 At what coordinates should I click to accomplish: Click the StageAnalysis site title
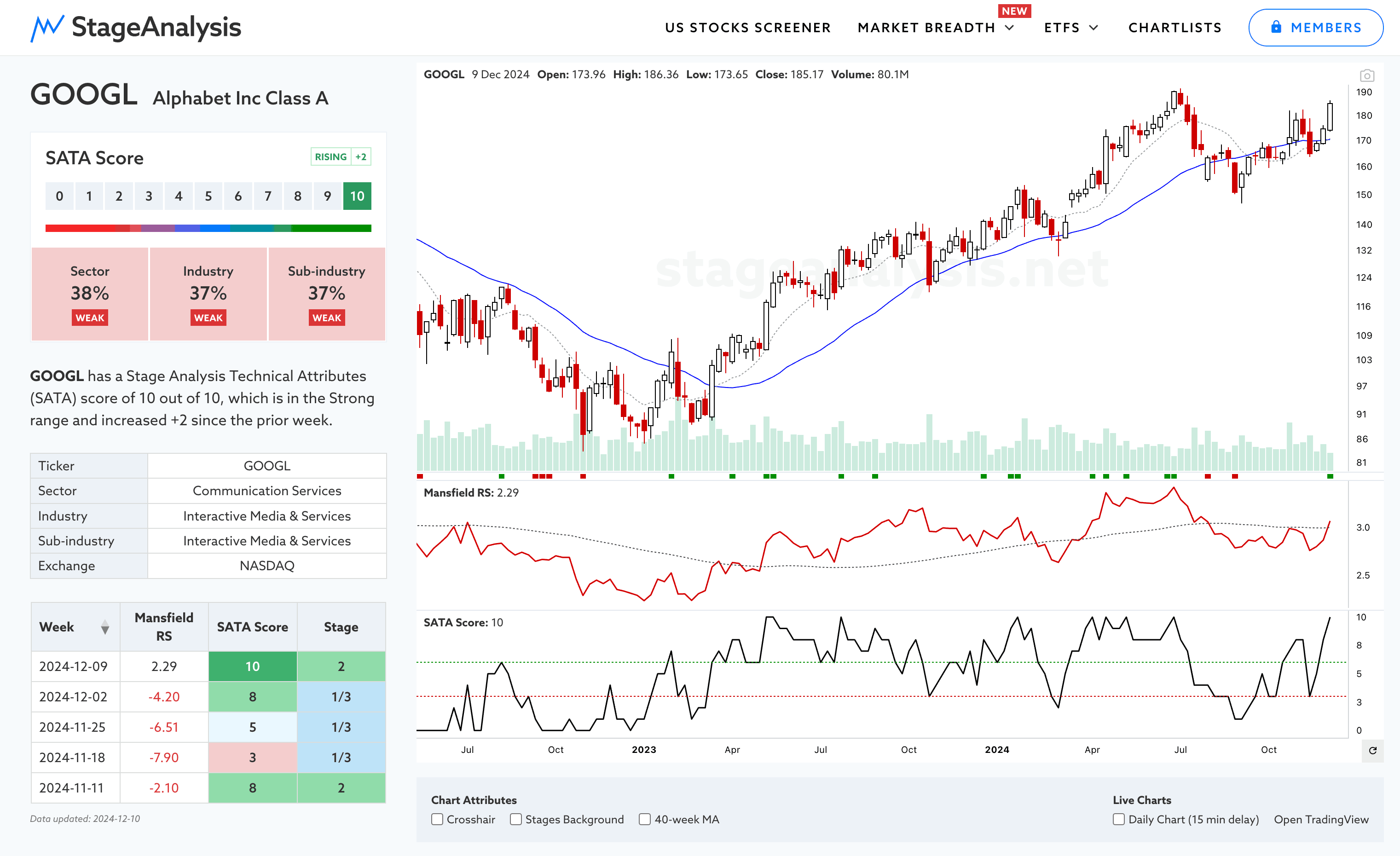click(x=157, y=27)
